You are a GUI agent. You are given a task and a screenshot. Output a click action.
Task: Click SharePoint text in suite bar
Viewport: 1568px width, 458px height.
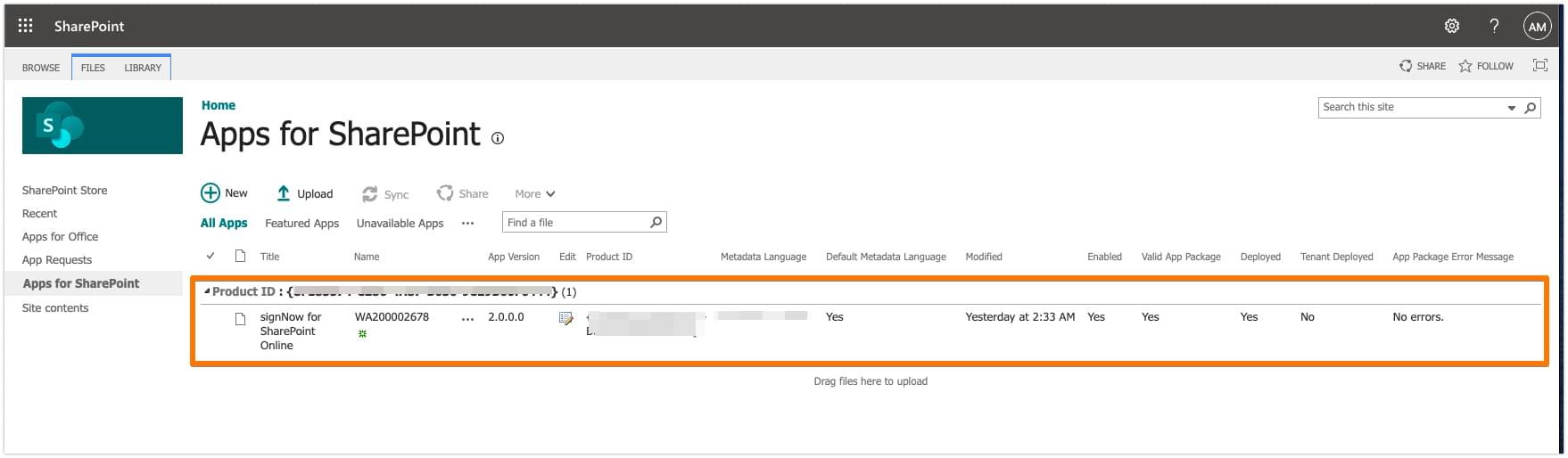click(x=89, y=26)
